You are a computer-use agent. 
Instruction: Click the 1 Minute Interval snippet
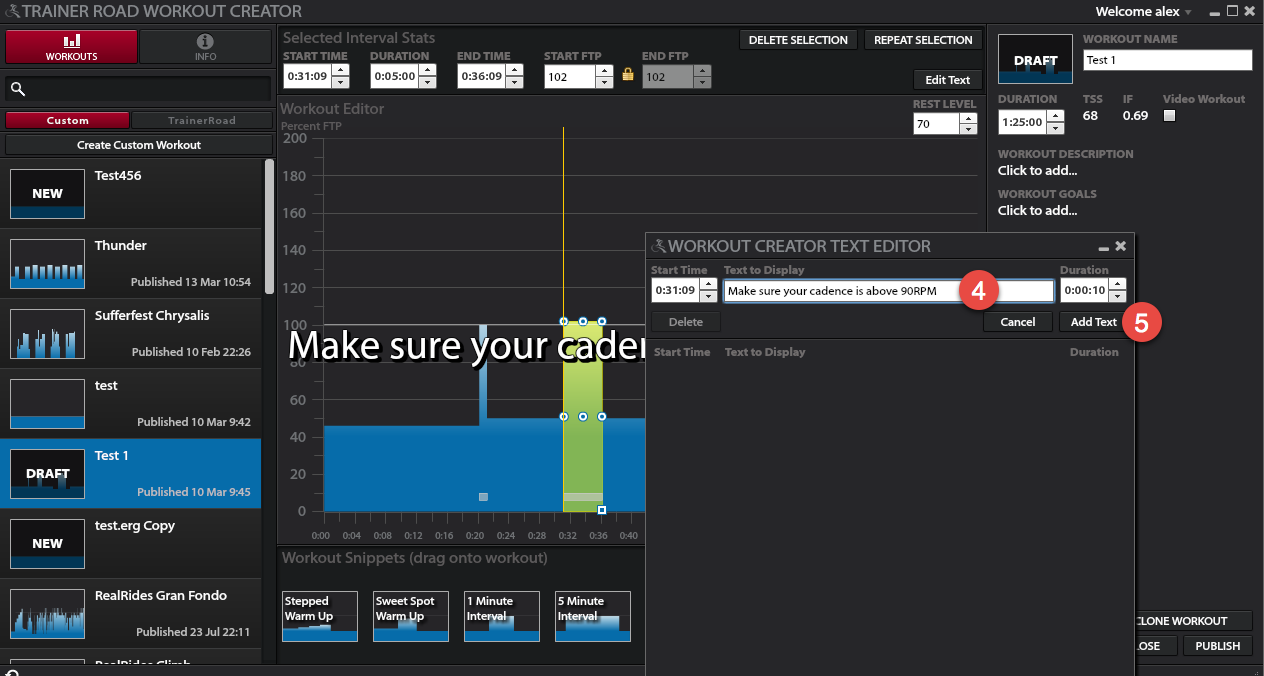click(x=502, y=616)
